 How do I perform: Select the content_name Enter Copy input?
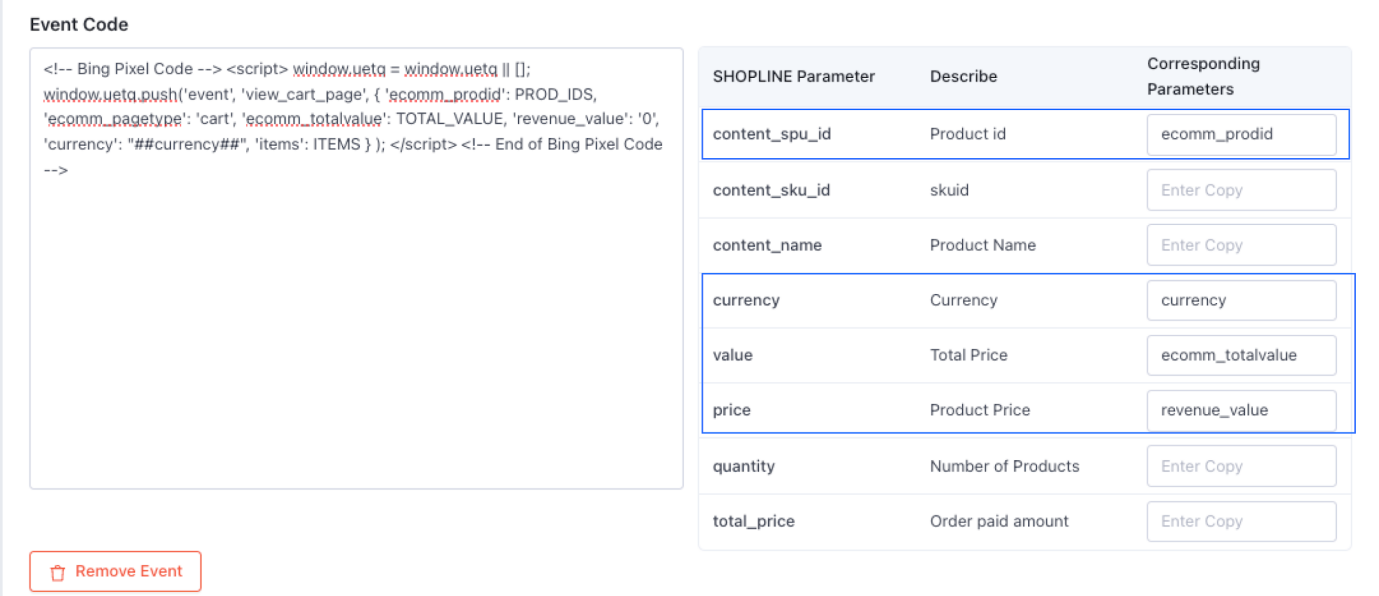coord(1240,245)
